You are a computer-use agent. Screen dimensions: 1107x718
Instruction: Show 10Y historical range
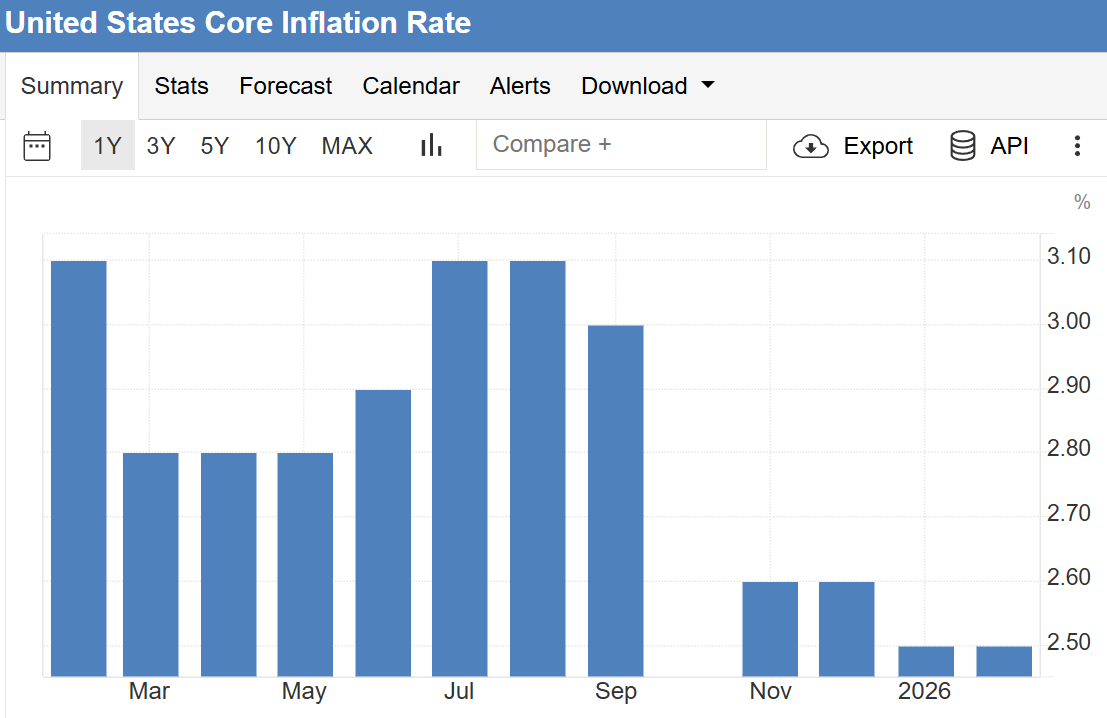[x=275, y=146]
